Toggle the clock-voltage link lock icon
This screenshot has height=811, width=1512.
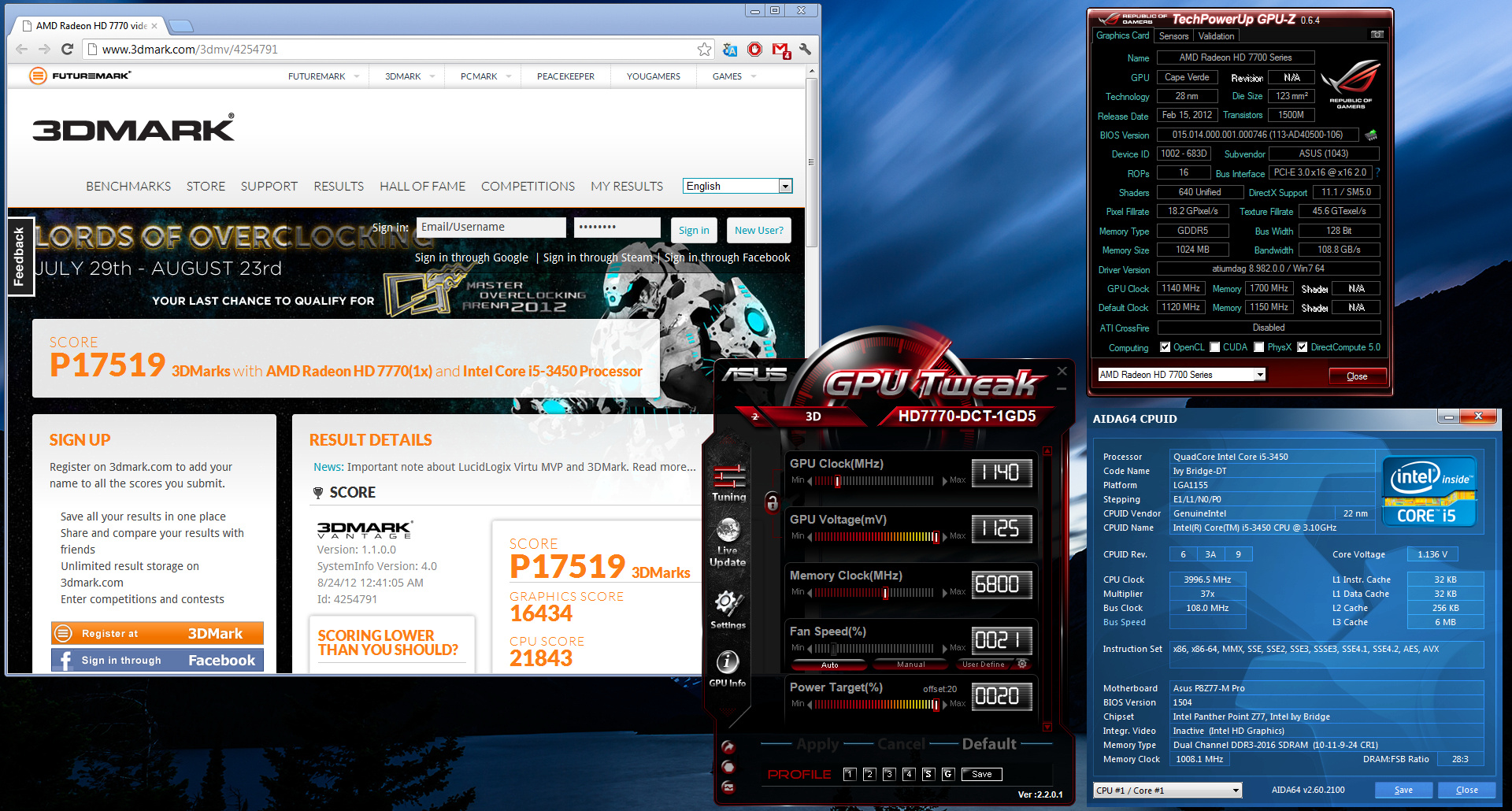pyautogui.click(x=772, y=502)
